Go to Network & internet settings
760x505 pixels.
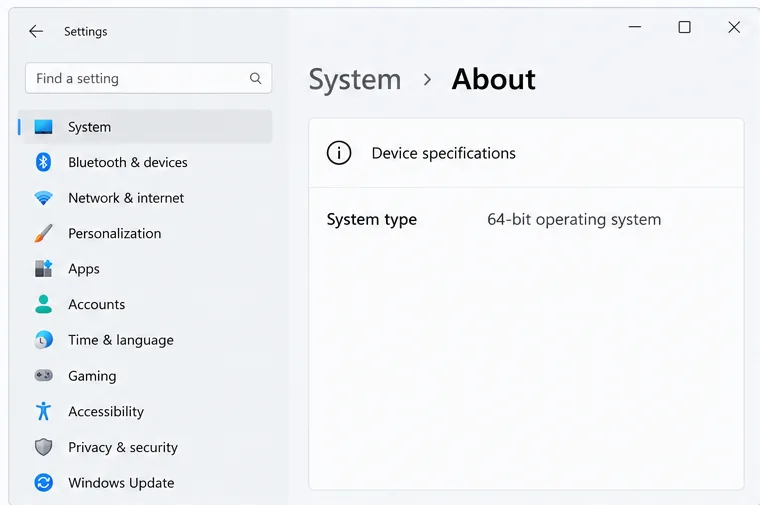(x=126, y=198)
